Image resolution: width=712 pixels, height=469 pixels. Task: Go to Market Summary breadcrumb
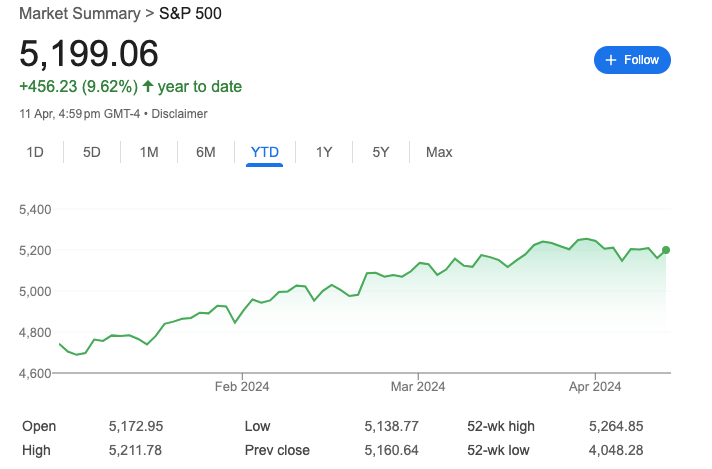point(80,14)
